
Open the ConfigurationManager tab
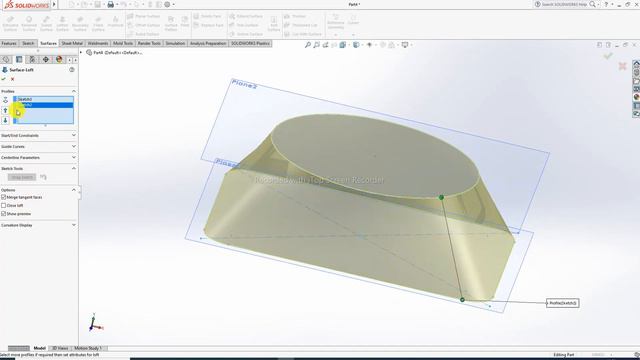click(x=32, y=60)
